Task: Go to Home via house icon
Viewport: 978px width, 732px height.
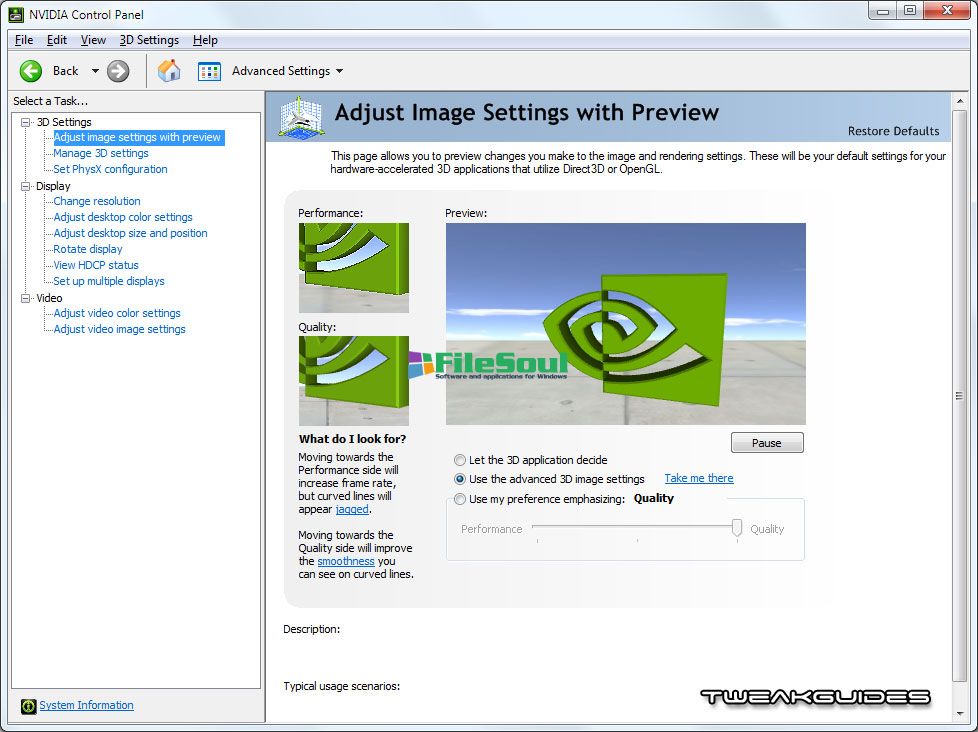Action: [x=168, y=71]
